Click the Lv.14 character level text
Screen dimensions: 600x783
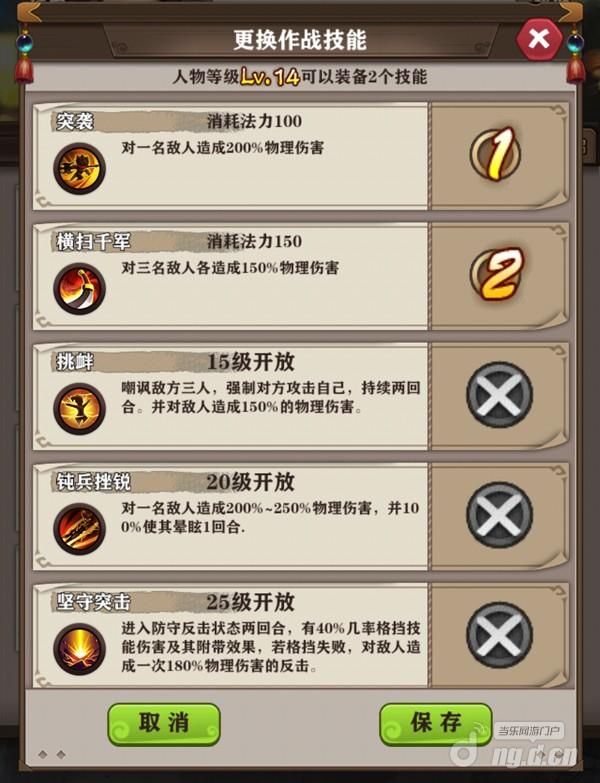point(270,77)
